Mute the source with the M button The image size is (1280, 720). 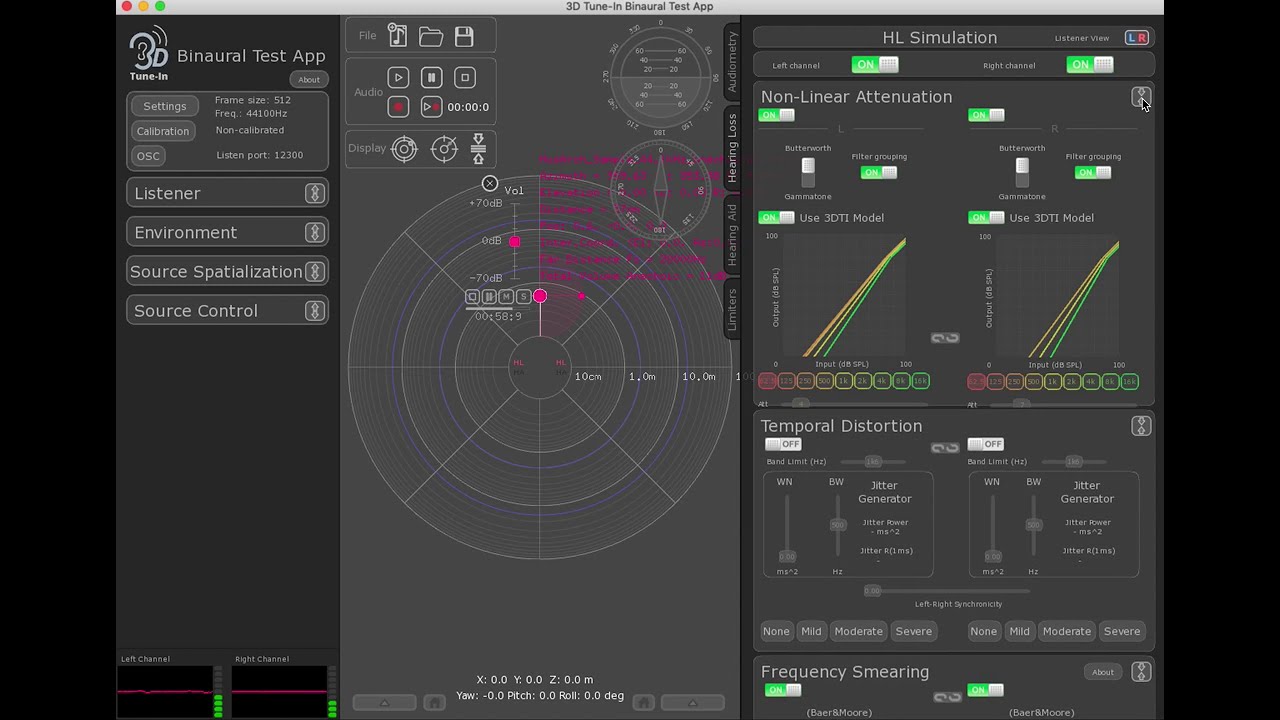click(x=506, y=296)
